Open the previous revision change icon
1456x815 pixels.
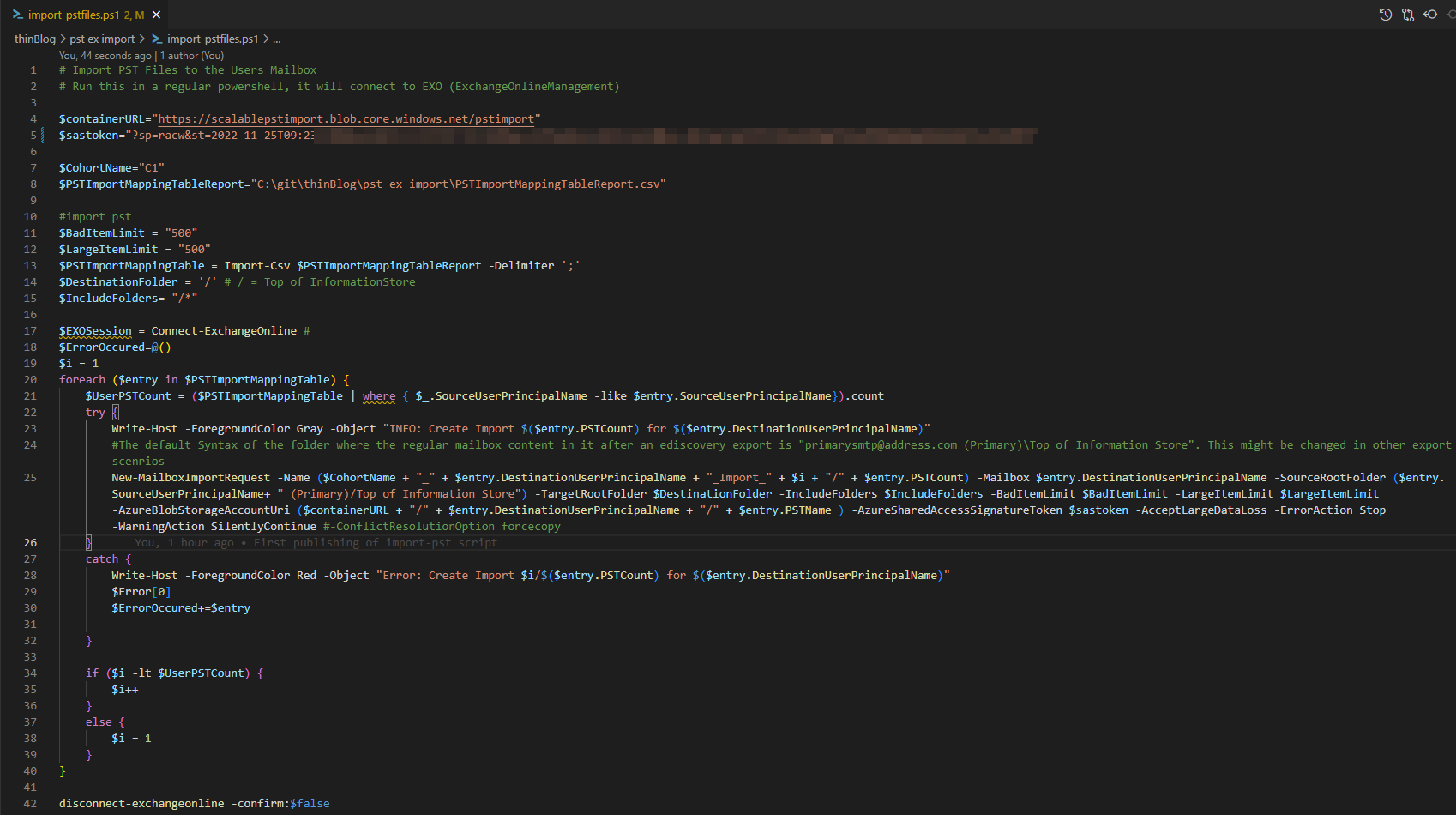click(x=1430, y=15)
